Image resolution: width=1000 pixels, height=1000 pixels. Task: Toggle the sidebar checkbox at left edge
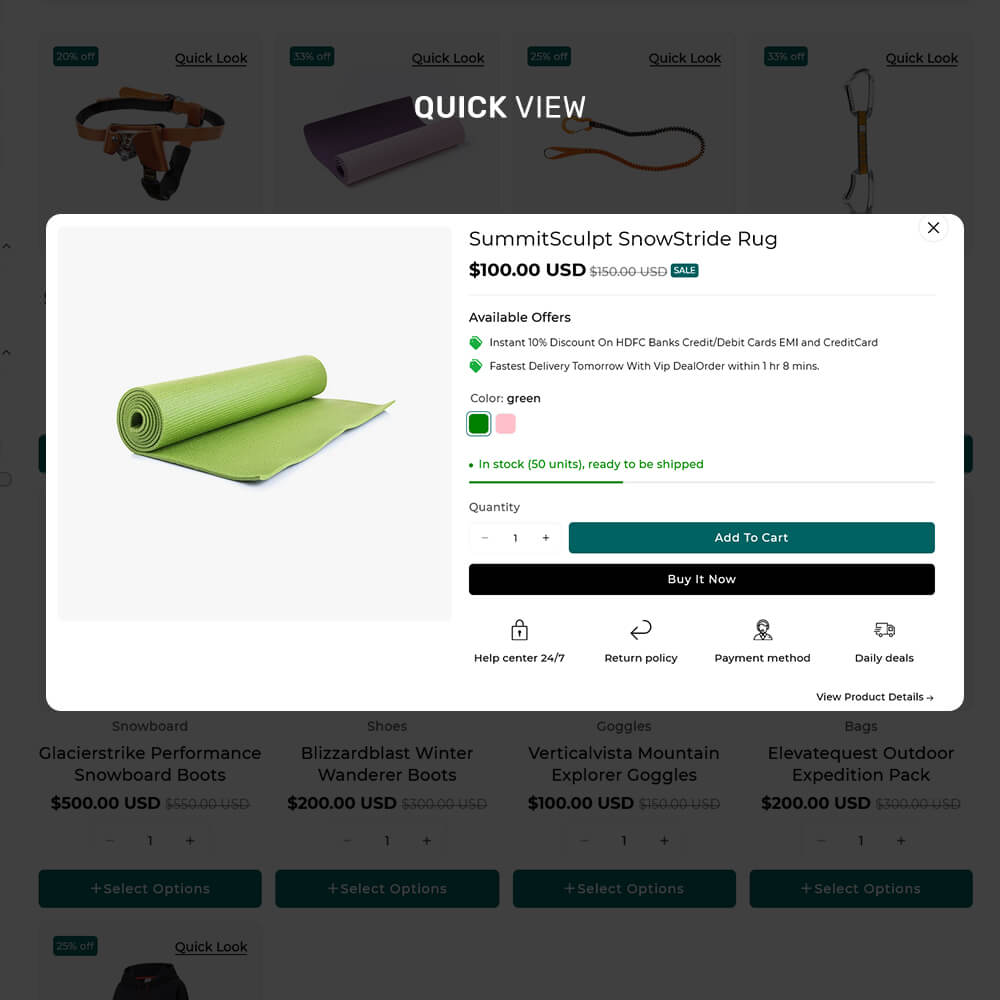click(5, 479)
